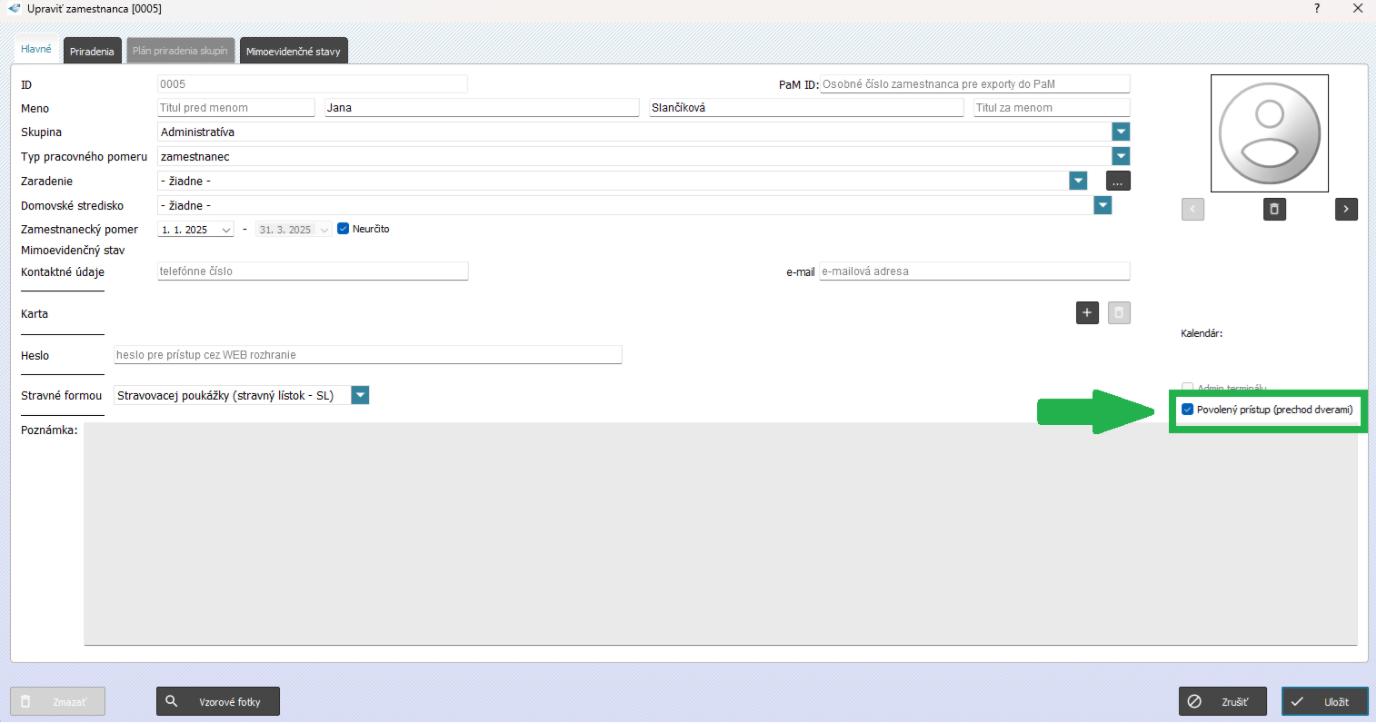This screenshot has width=1376, height=724.
Task: Go to next photo arrow
Action: click(x=1347, y=209)
